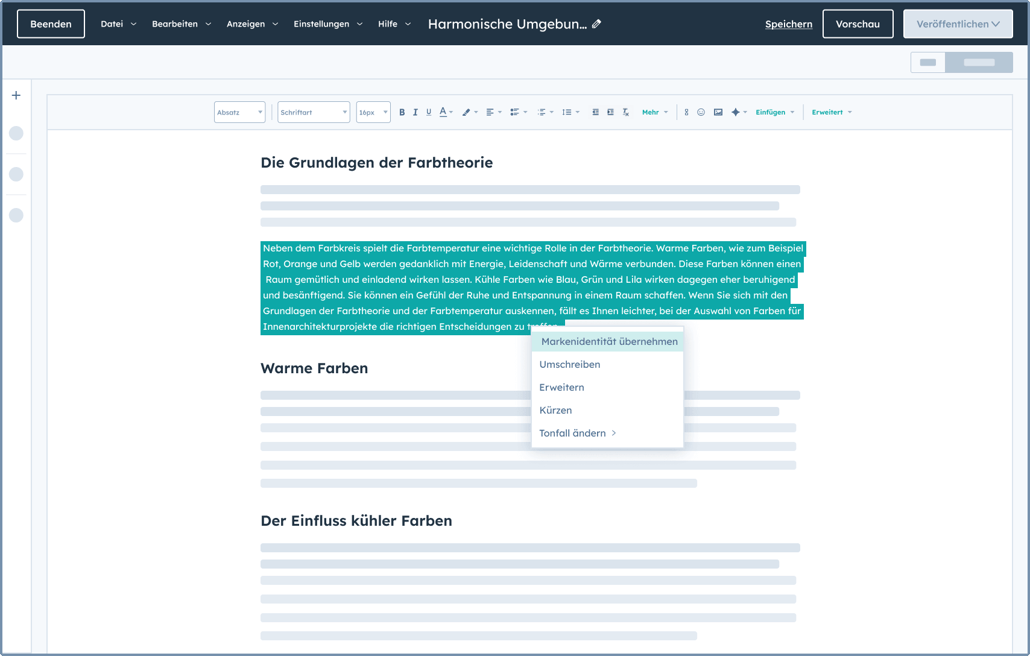The width and height of the screenshot is (1030, 656).
Task: Select Umschreiben from the AI menu
Action: 570,364
